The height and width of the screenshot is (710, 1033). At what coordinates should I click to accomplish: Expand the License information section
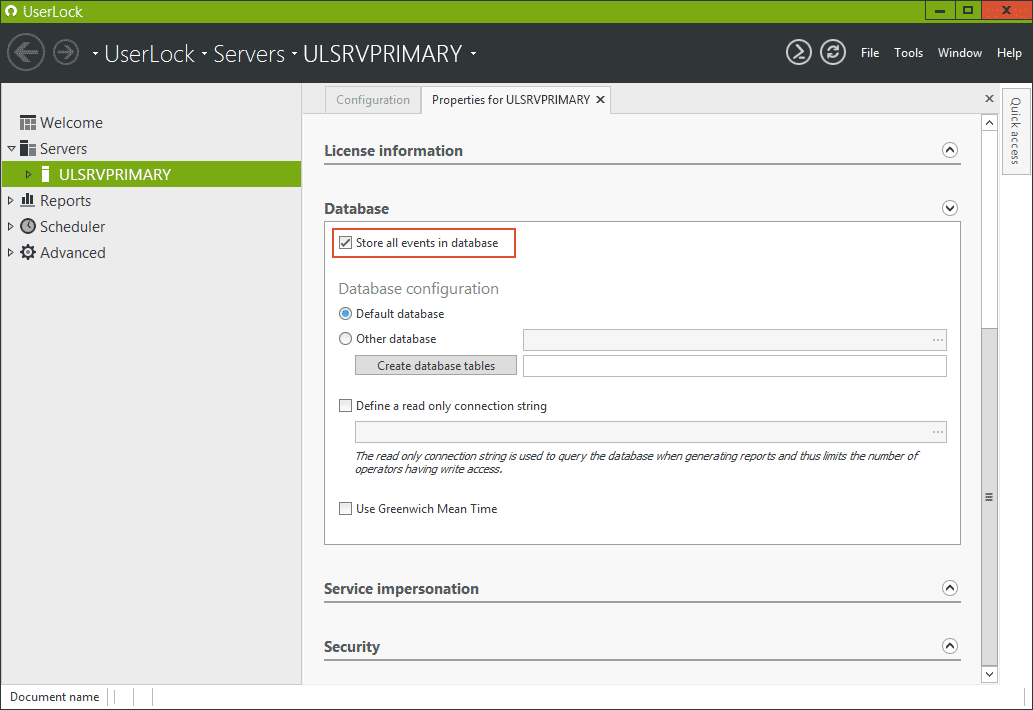coord(950,151)
